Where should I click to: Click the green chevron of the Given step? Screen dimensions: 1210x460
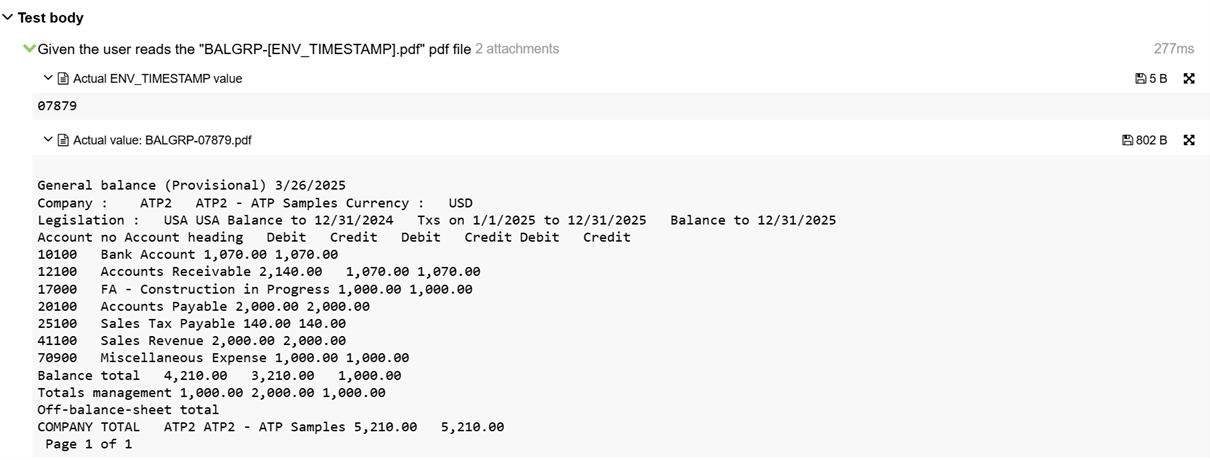(x=29, y=49)
